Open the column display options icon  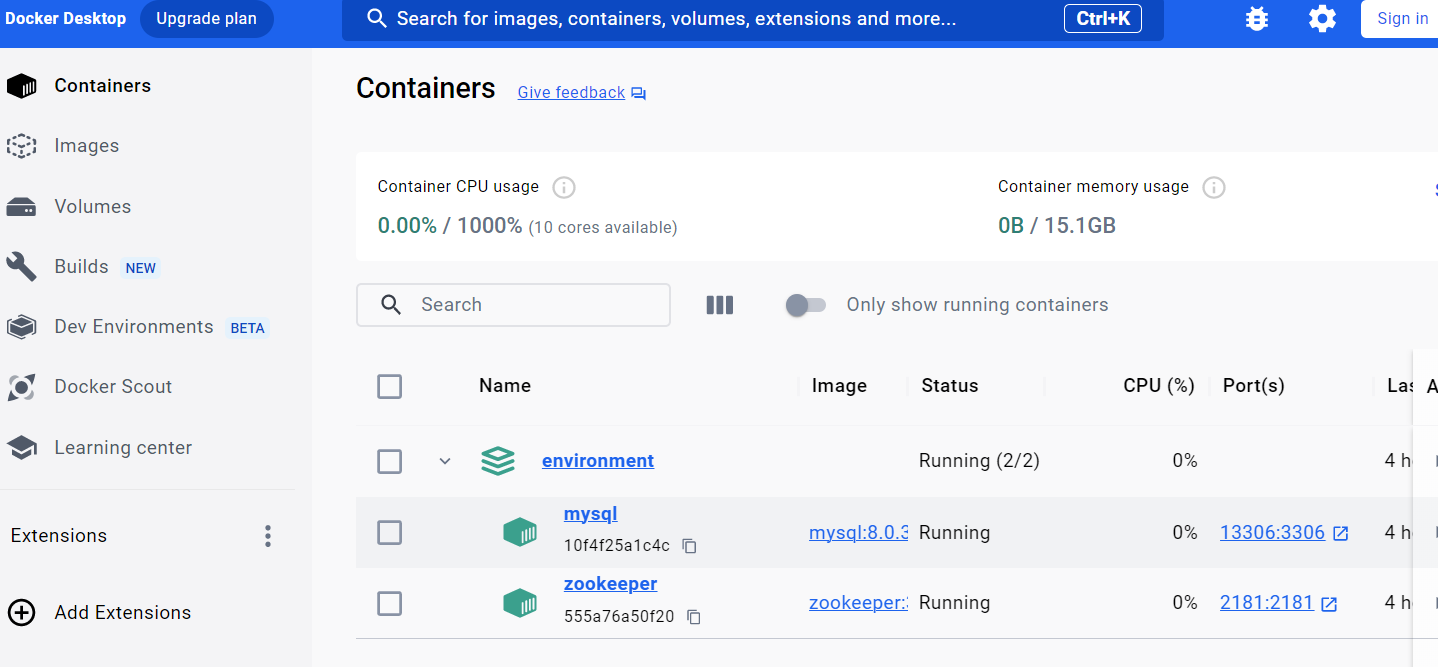pos(720,305)
